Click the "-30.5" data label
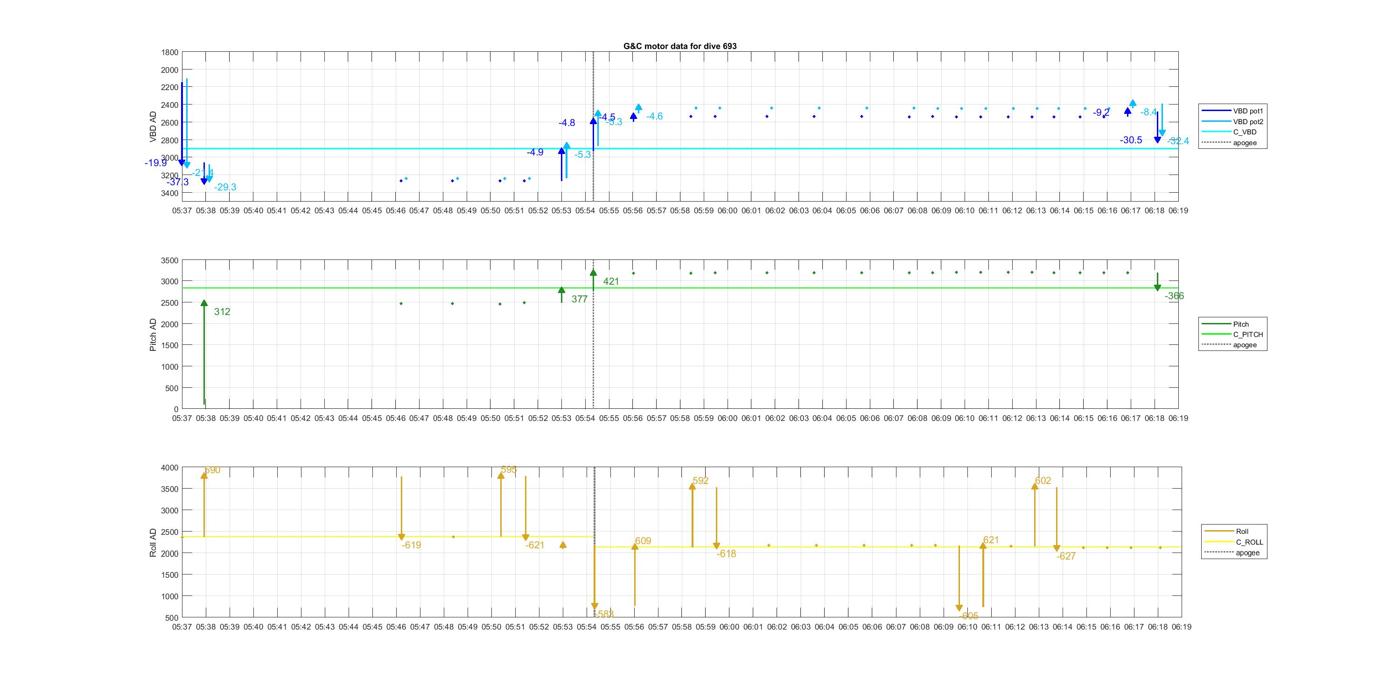This screenshot has height=693, width=1400. pyautogui.click(x=1131, y=140)
